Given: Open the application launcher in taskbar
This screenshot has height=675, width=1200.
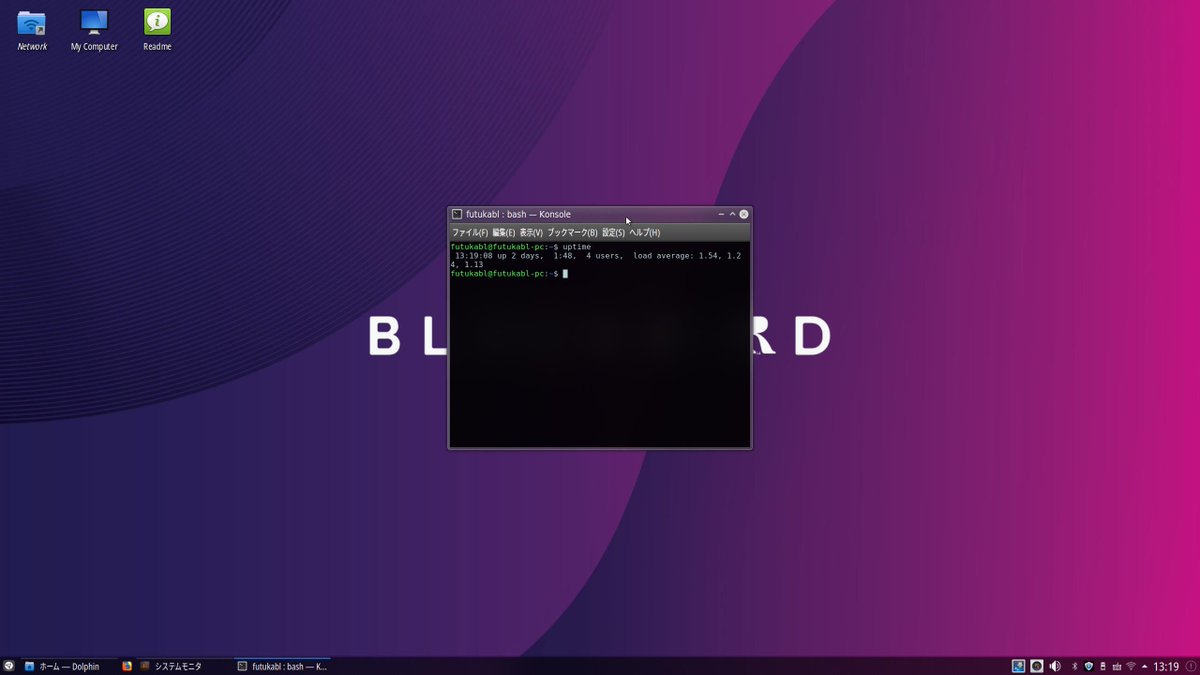Looking at the screenshot, I should click(x=9, y=665).
